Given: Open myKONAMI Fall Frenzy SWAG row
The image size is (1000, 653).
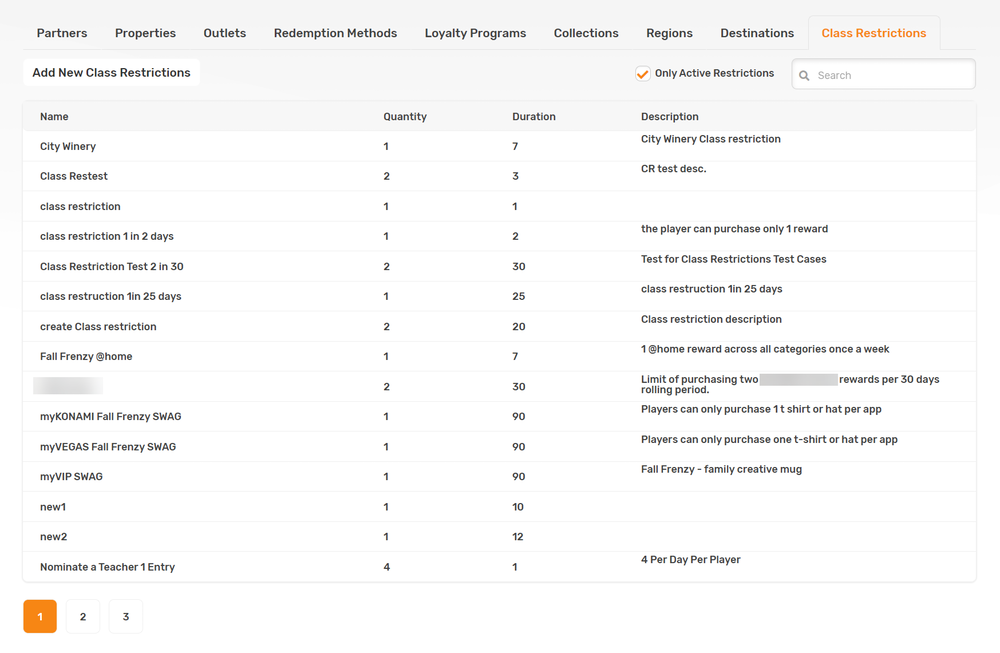Looking at the screenshot, I should point(499,416).
